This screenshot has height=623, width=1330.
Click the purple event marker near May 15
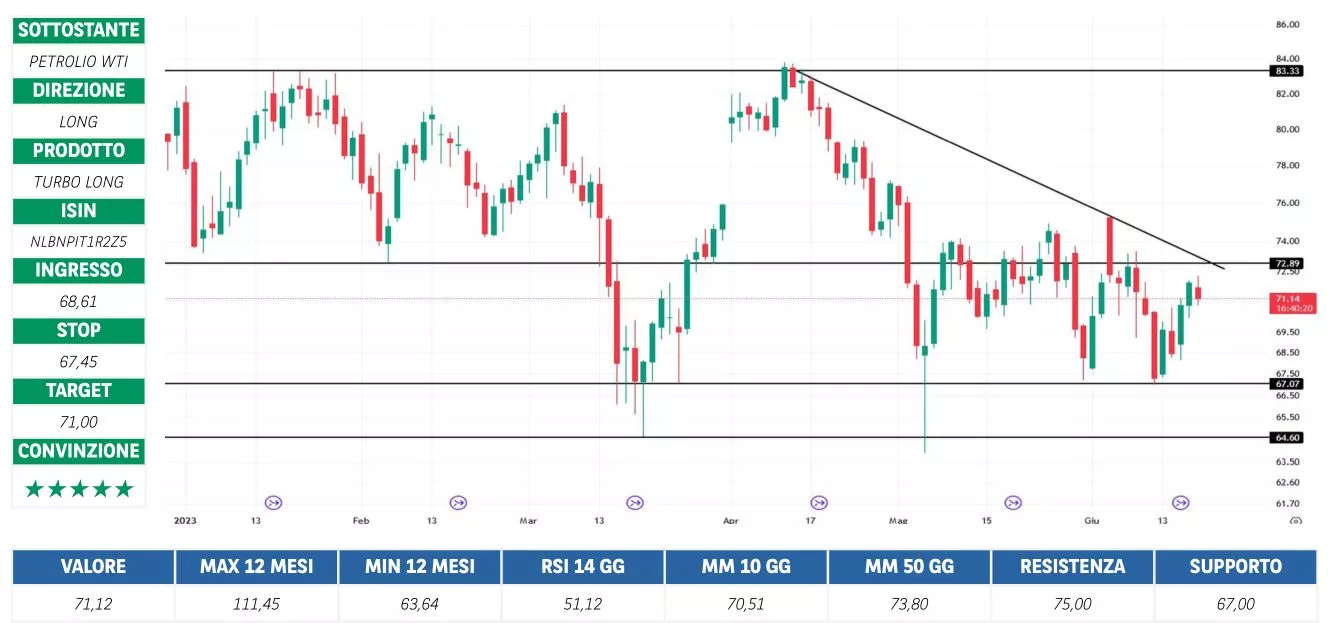(x=1013, y=502)
